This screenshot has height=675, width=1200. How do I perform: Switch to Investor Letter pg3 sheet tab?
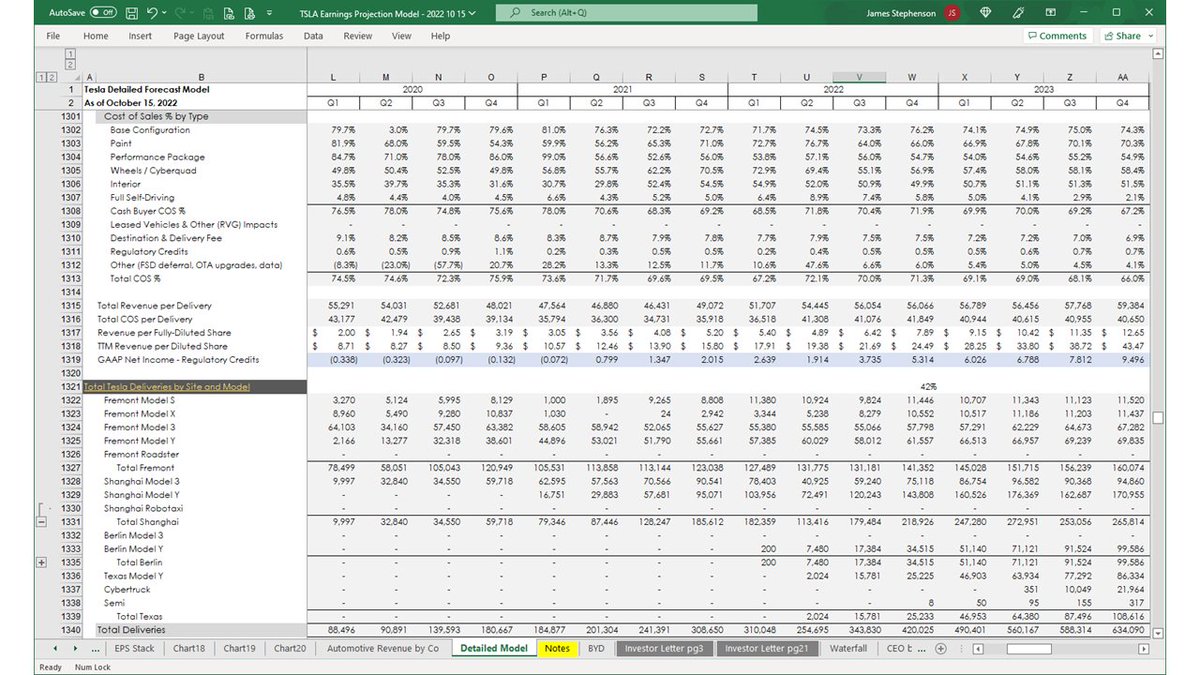pos(666,649)
